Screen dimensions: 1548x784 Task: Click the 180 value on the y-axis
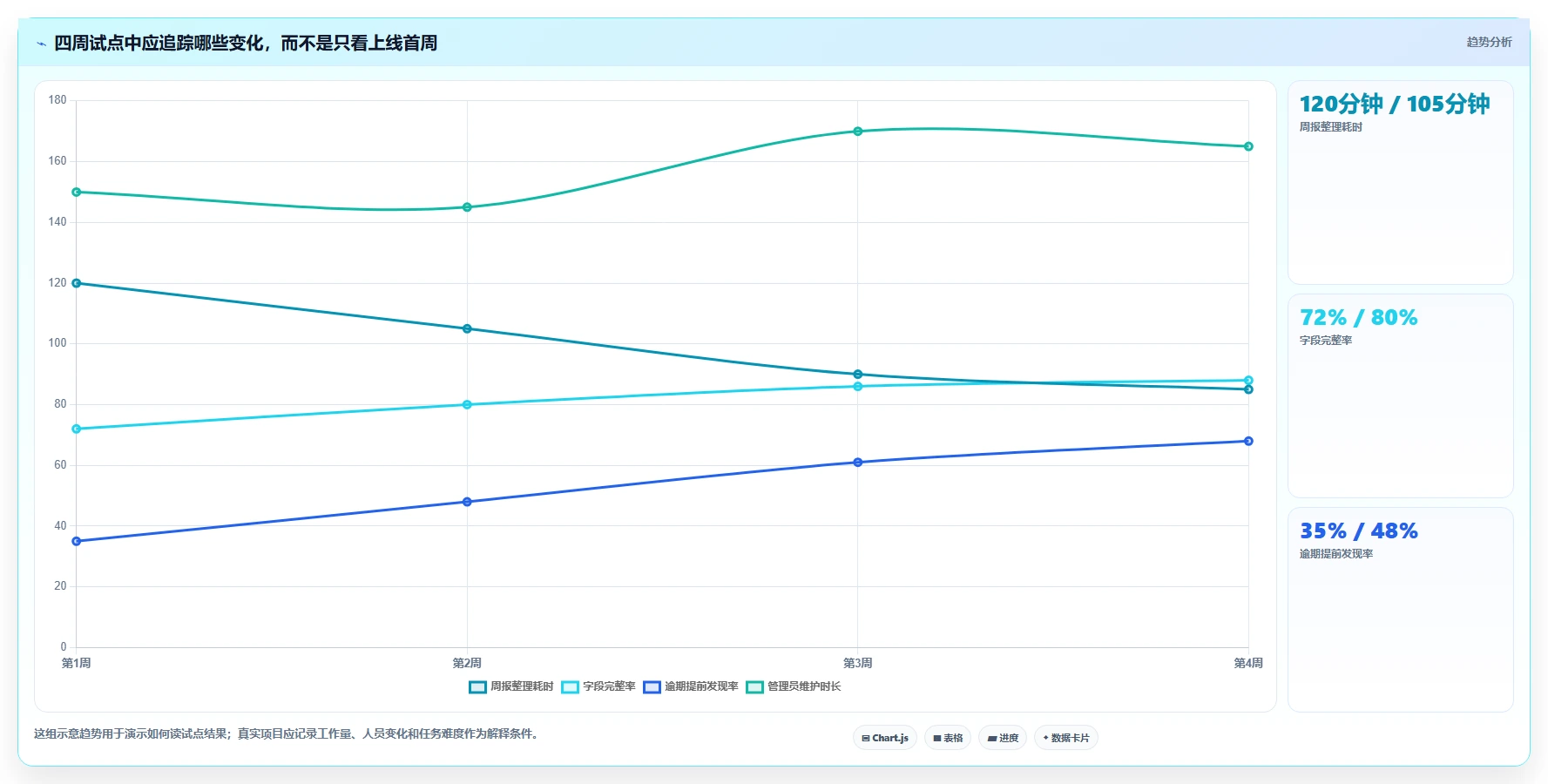coord(57,100)
